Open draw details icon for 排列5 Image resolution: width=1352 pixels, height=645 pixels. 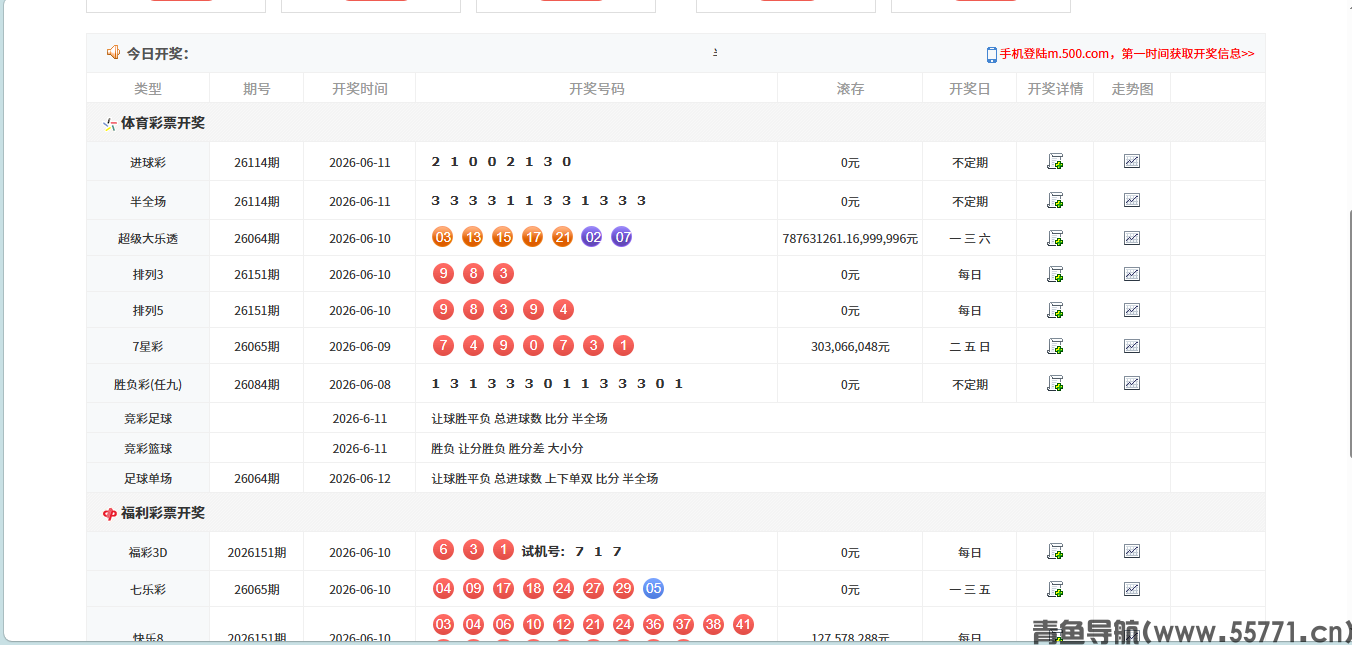click(x=1055, y=310)
